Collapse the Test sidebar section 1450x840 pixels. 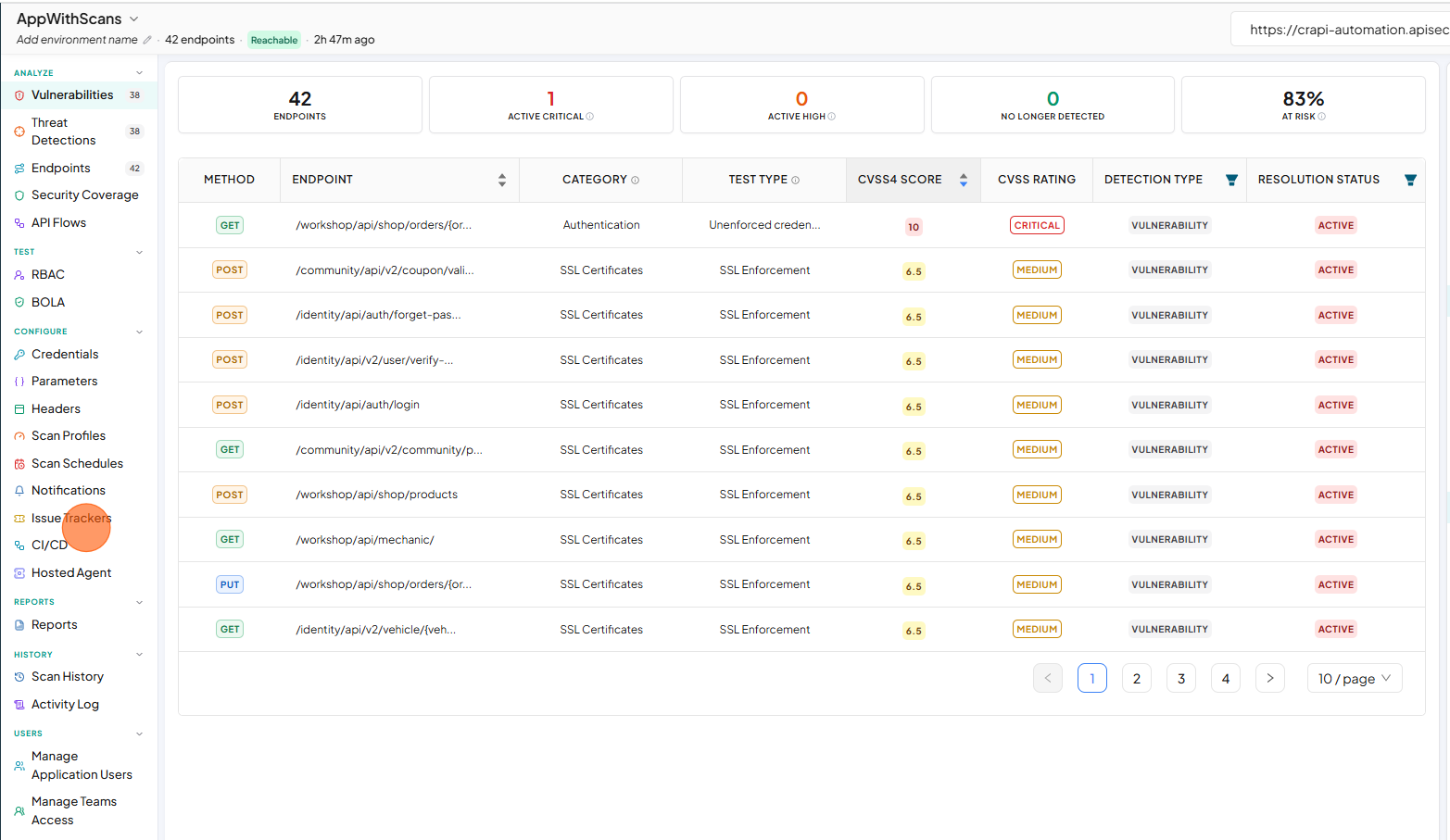(140, 252)
